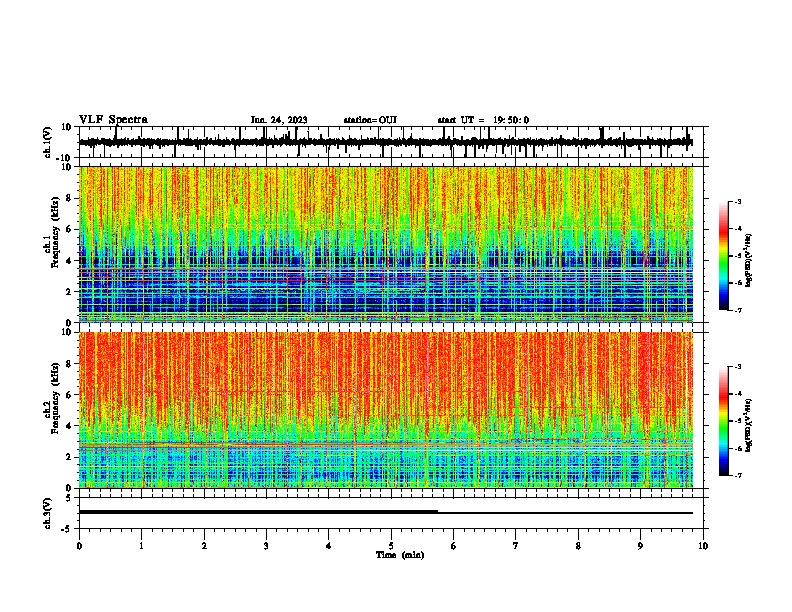Click the ch.2 spectrogram color bar
Screen dimensions: 792x612
coord(724,421)
